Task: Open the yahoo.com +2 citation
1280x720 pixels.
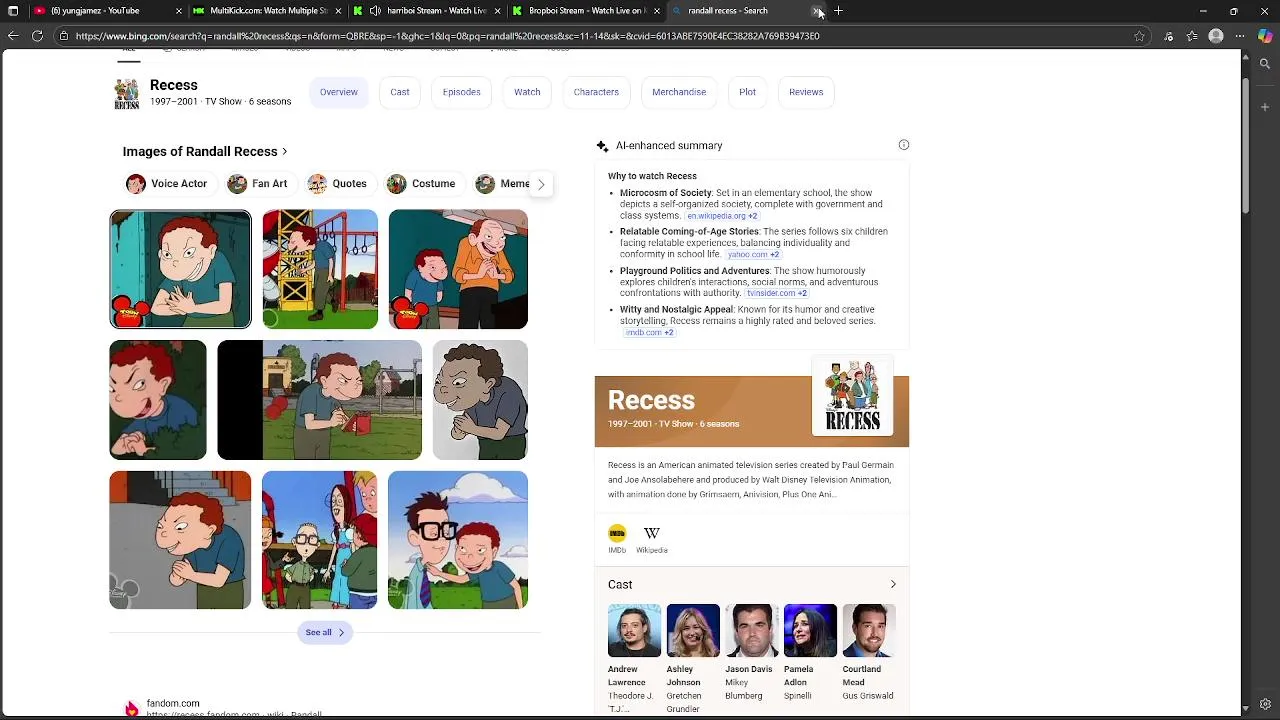Action: point(753,255)
